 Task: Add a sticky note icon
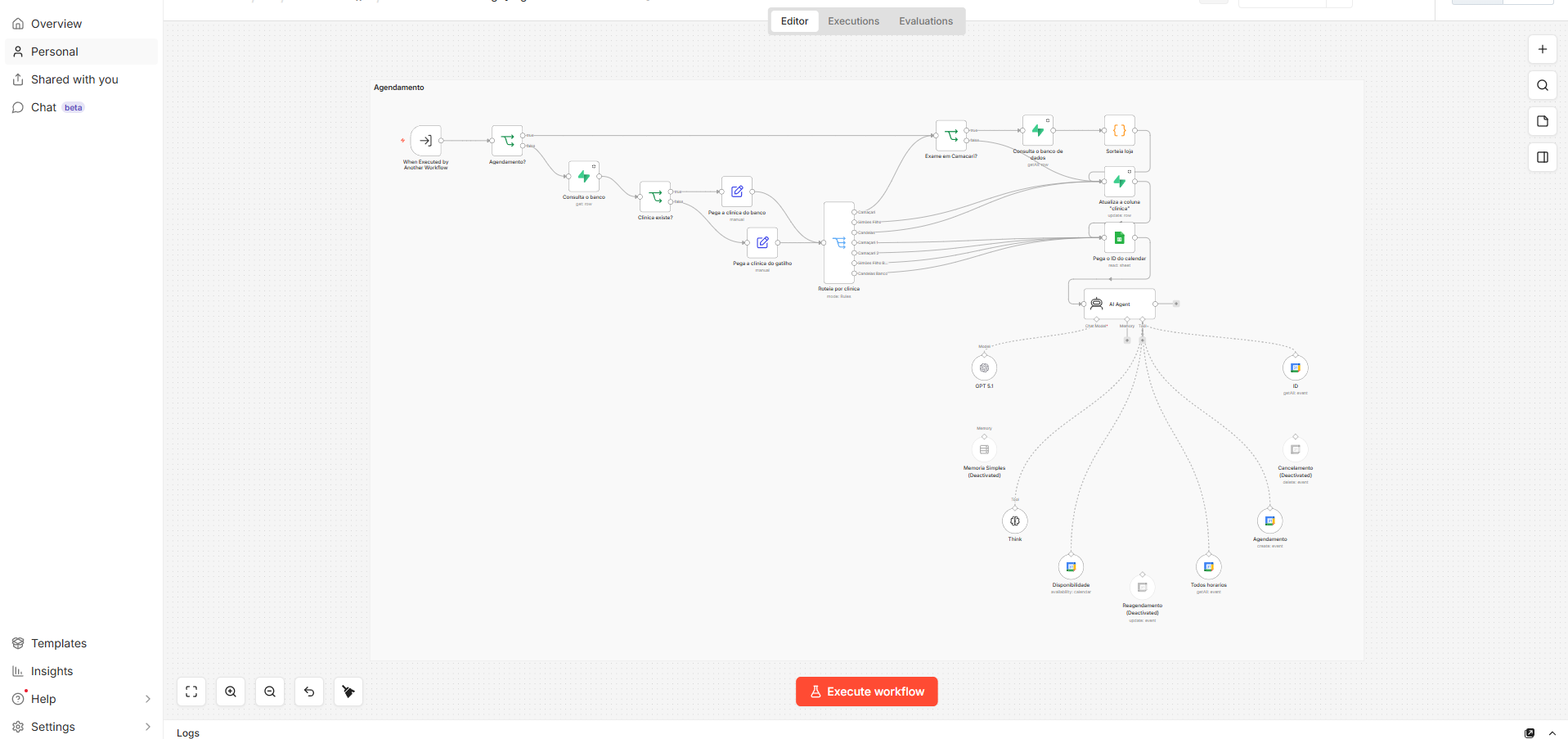[1543, 121]
